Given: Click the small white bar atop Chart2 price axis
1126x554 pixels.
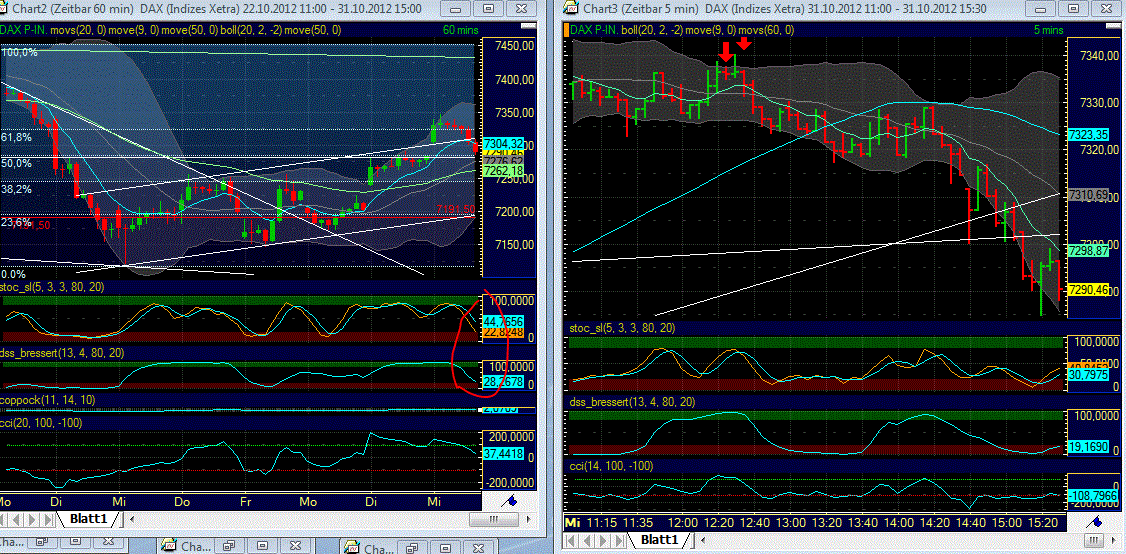Looking at the screenshot, I should tap(529, 26).
